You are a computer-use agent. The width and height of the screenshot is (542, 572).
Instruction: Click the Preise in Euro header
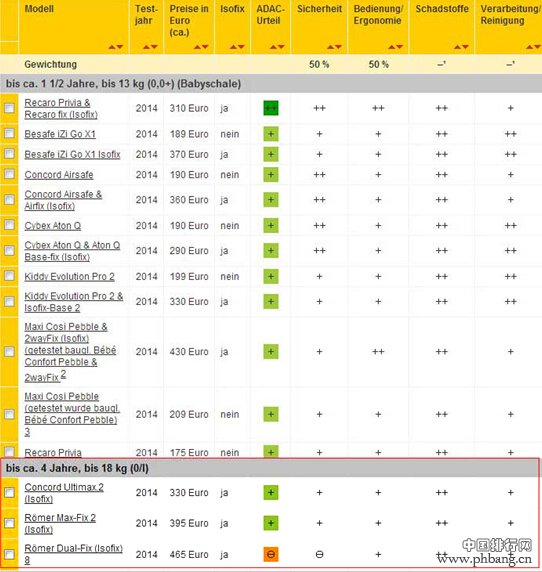[189, 20]
